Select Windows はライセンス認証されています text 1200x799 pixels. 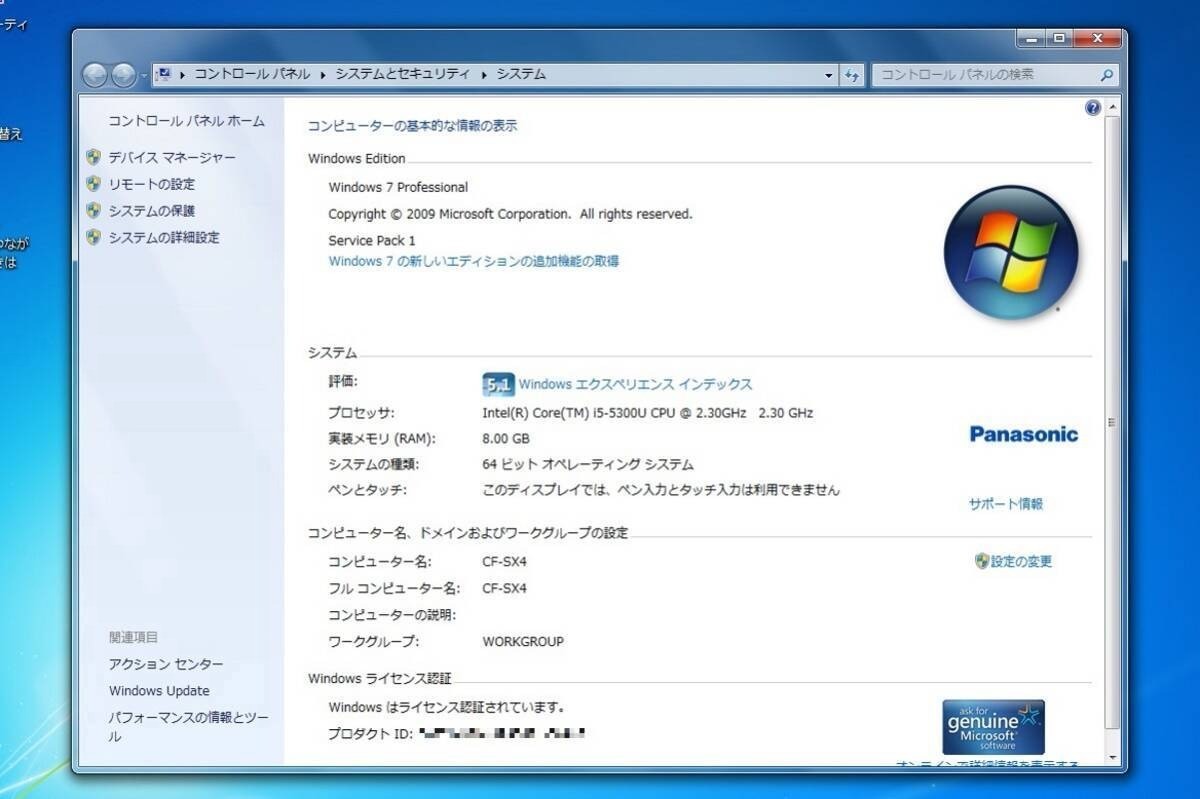click(x=446, y=707)
